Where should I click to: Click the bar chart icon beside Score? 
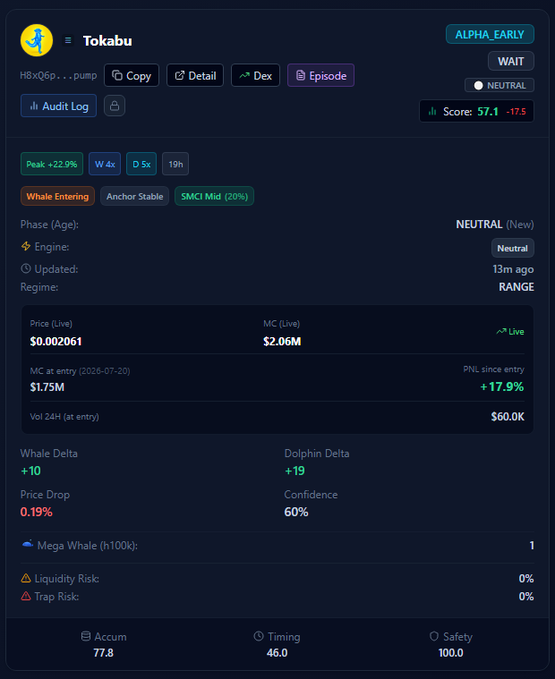[432, 111]
